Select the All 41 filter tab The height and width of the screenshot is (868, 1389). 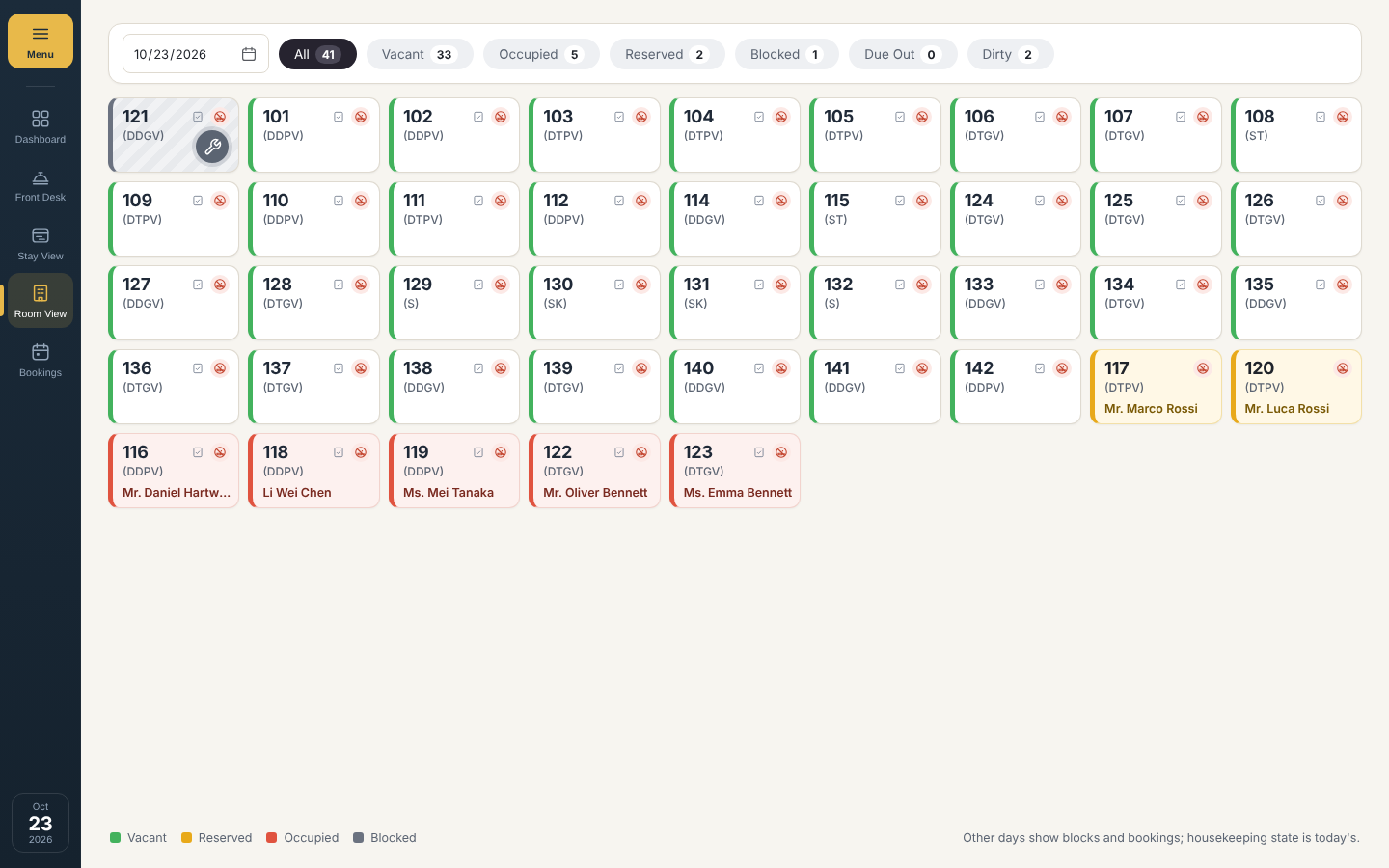pos(317,54)
